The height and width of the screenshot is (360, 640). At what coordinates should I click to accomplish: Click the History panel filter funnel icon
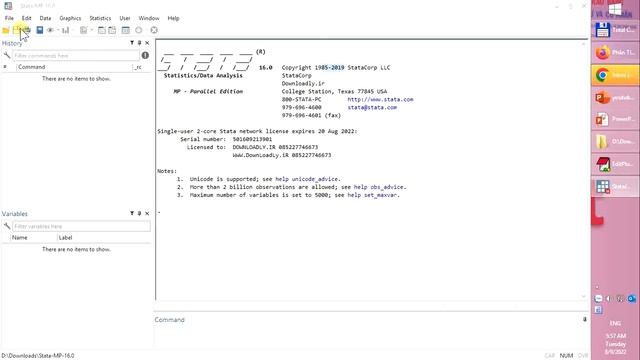click(x=132, y=43)
